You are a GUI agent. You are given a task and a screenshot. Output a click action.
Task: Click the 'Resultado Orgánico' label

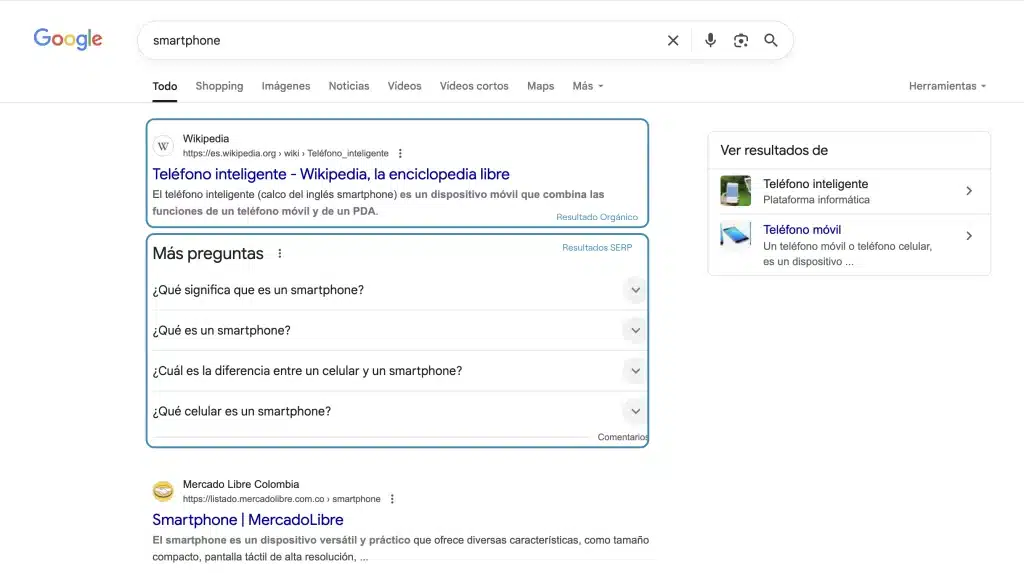597,217
